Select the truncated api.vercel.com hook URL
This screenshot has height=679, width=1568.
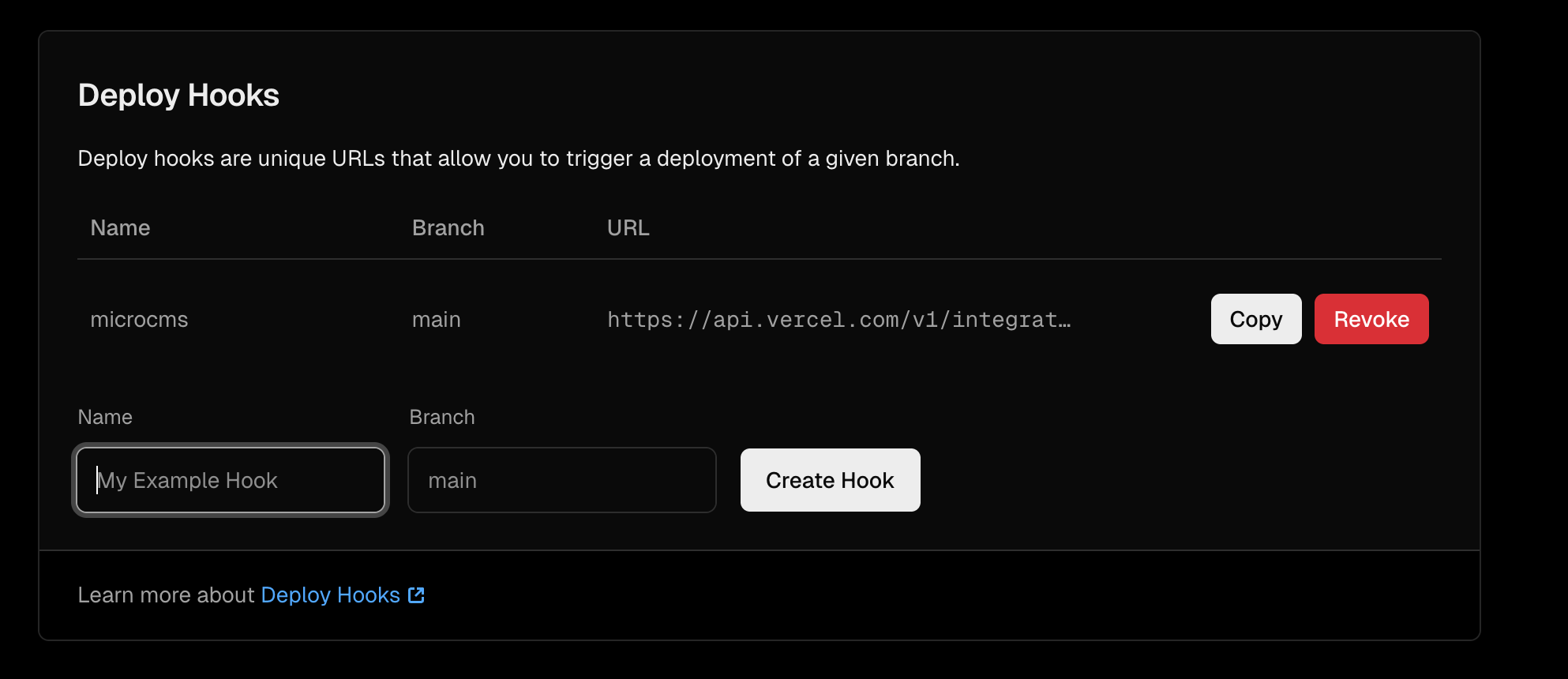838,320
